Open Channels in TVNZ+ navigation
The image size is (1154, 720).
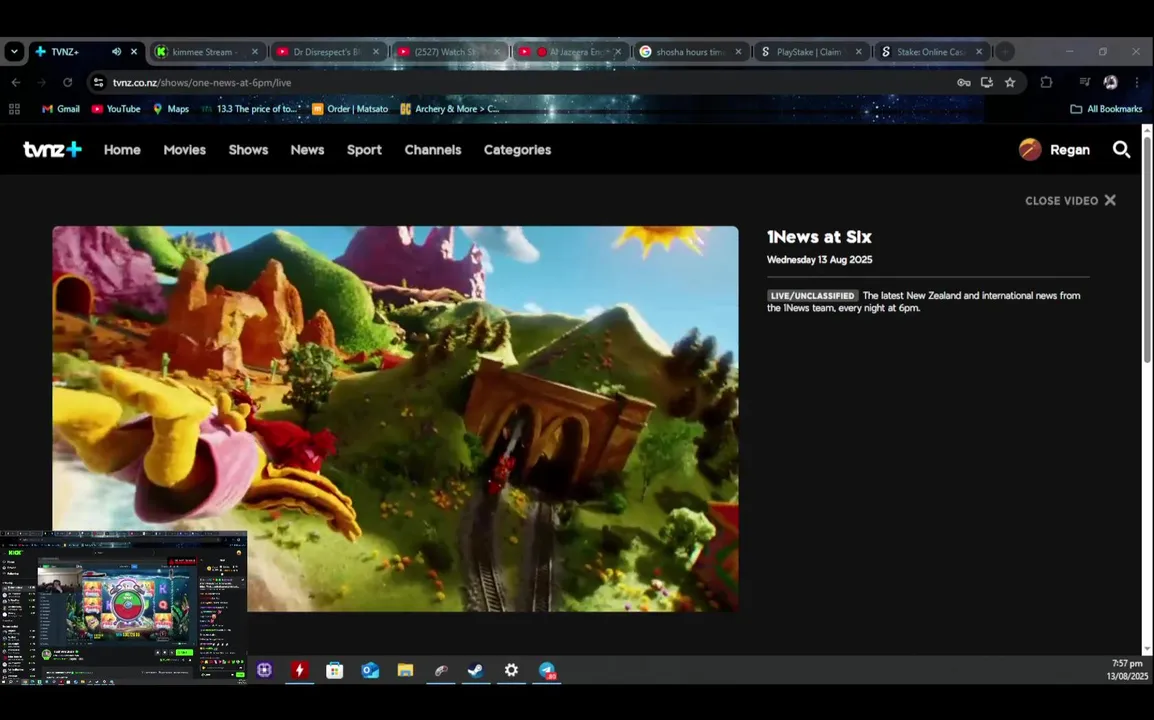click(433, 149)
